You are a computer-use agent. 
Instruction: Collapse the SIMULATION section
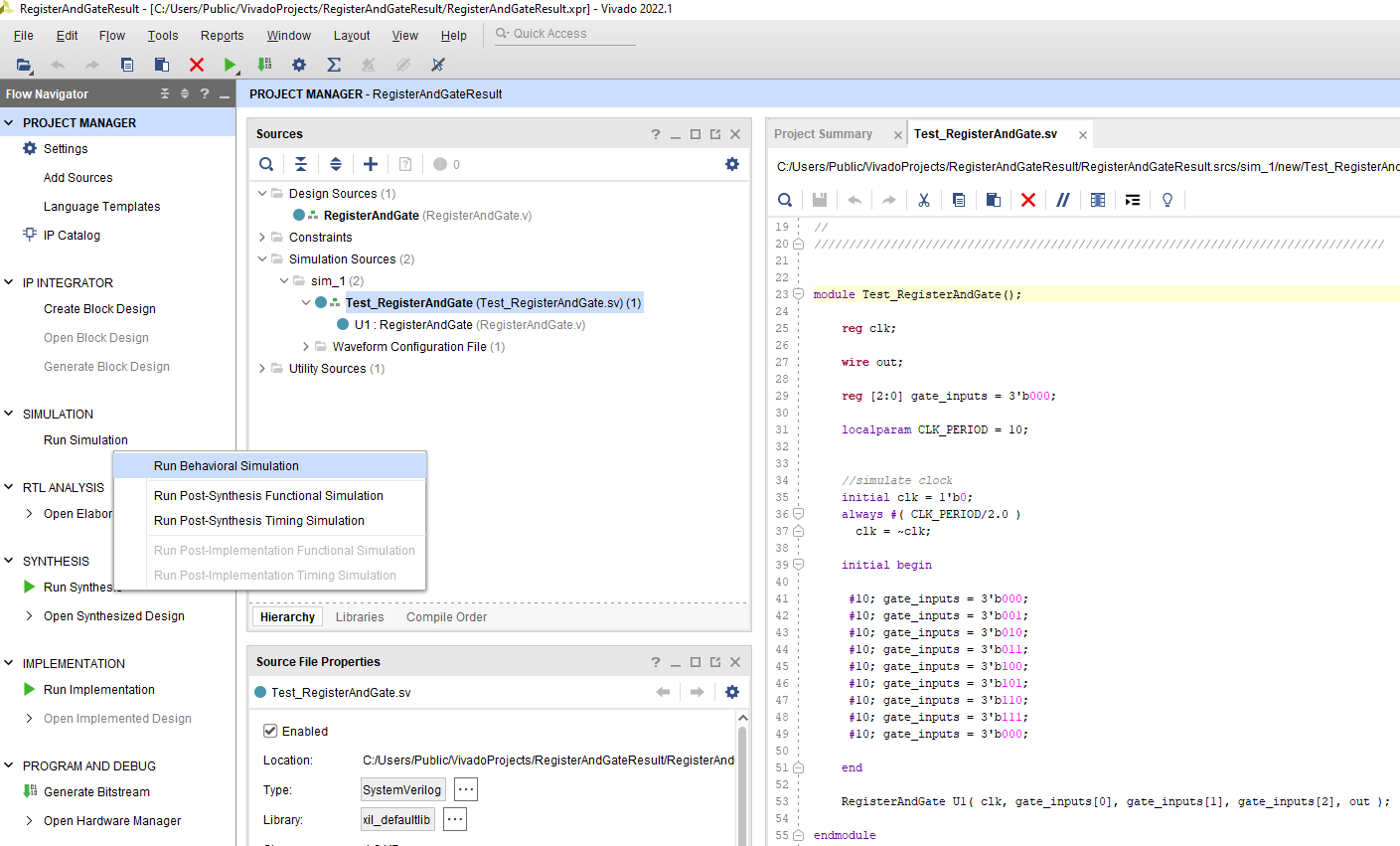9,414
